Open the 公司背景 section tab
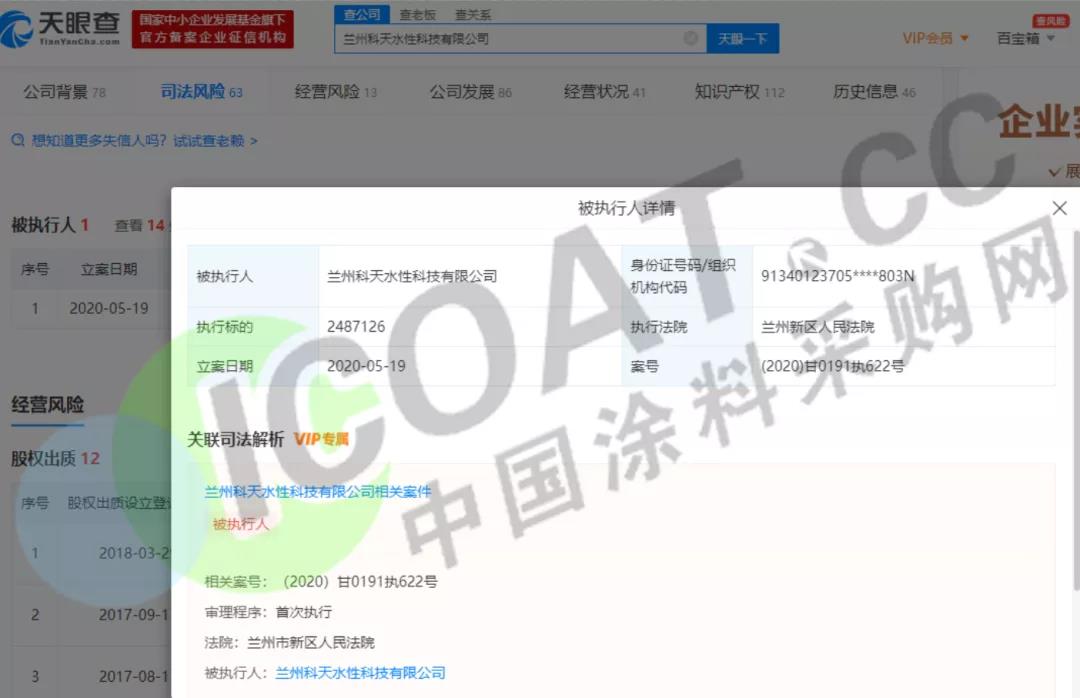The height and width of the screenshot is (698, 1080). coord(64,92)
